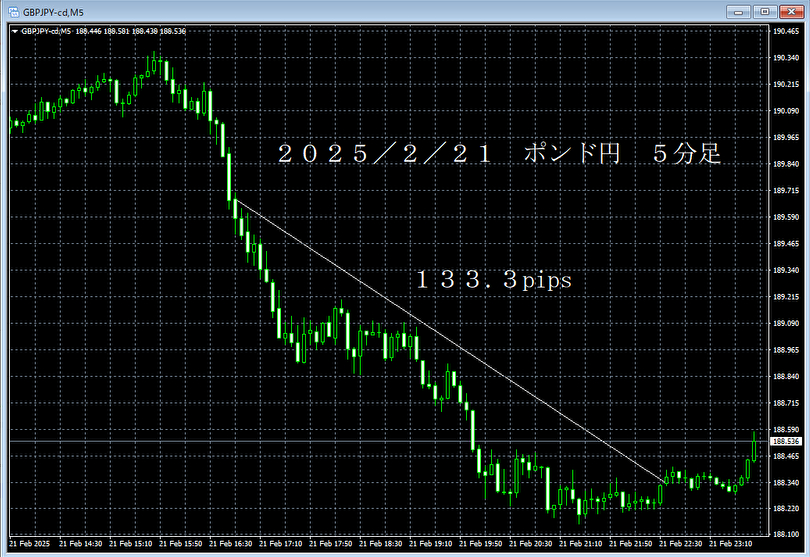The height and width of the screenshot is (557, 810).
Task: Click price scale value 189.215
Action: 786,297
